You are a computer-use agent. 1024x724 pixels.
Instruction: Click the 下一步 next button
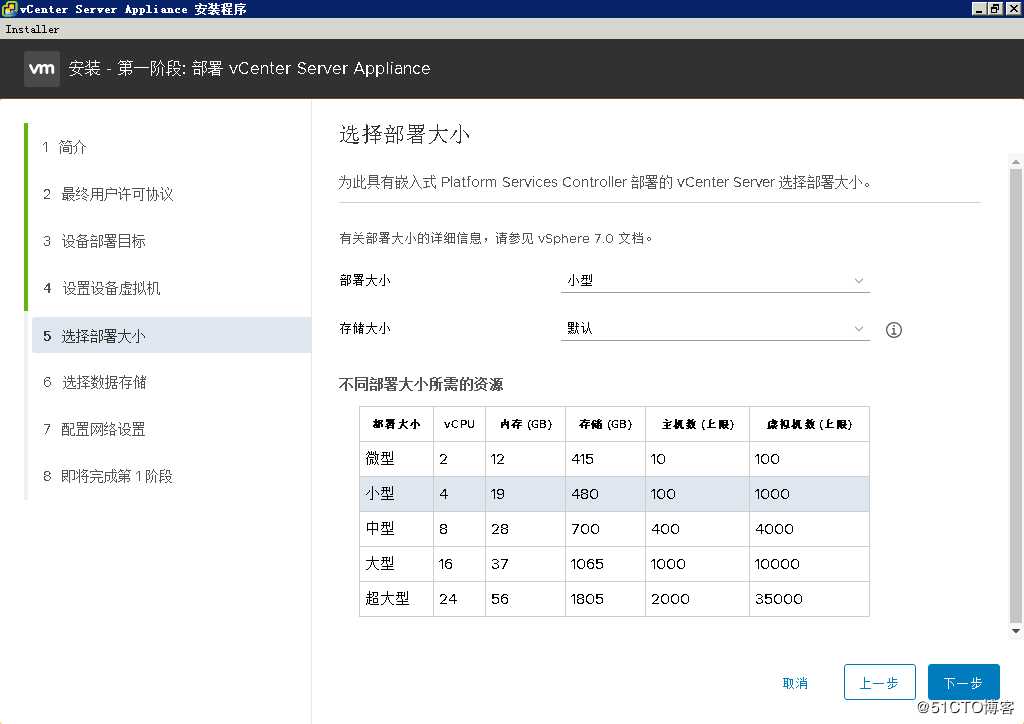tap(963, 682)
